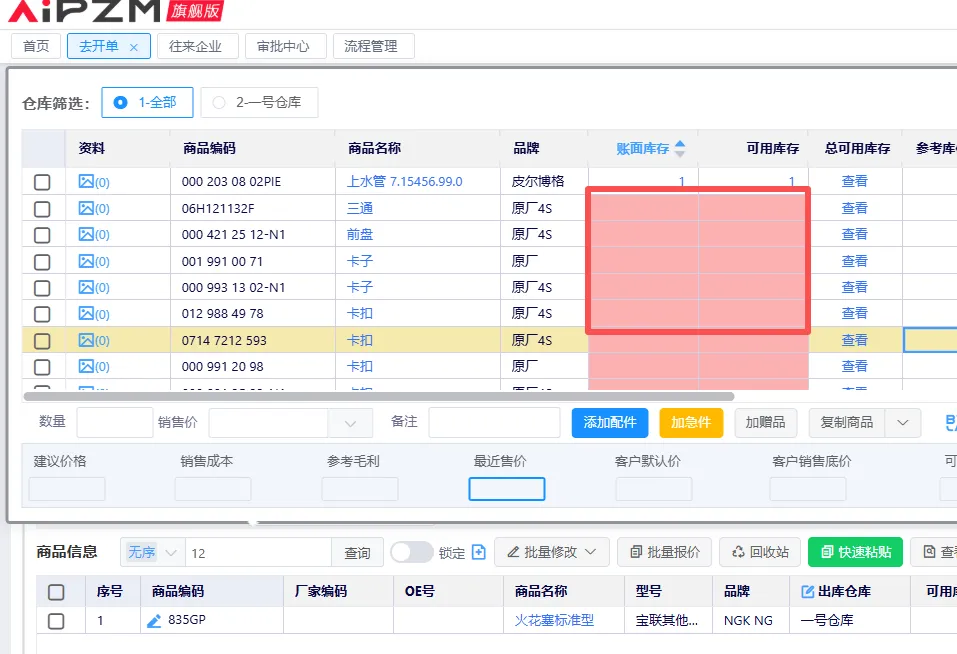The width and height of the screenshot is (957, 654).
Task: Open the 回收站 recycle bin
Action: tap(760, 552)
